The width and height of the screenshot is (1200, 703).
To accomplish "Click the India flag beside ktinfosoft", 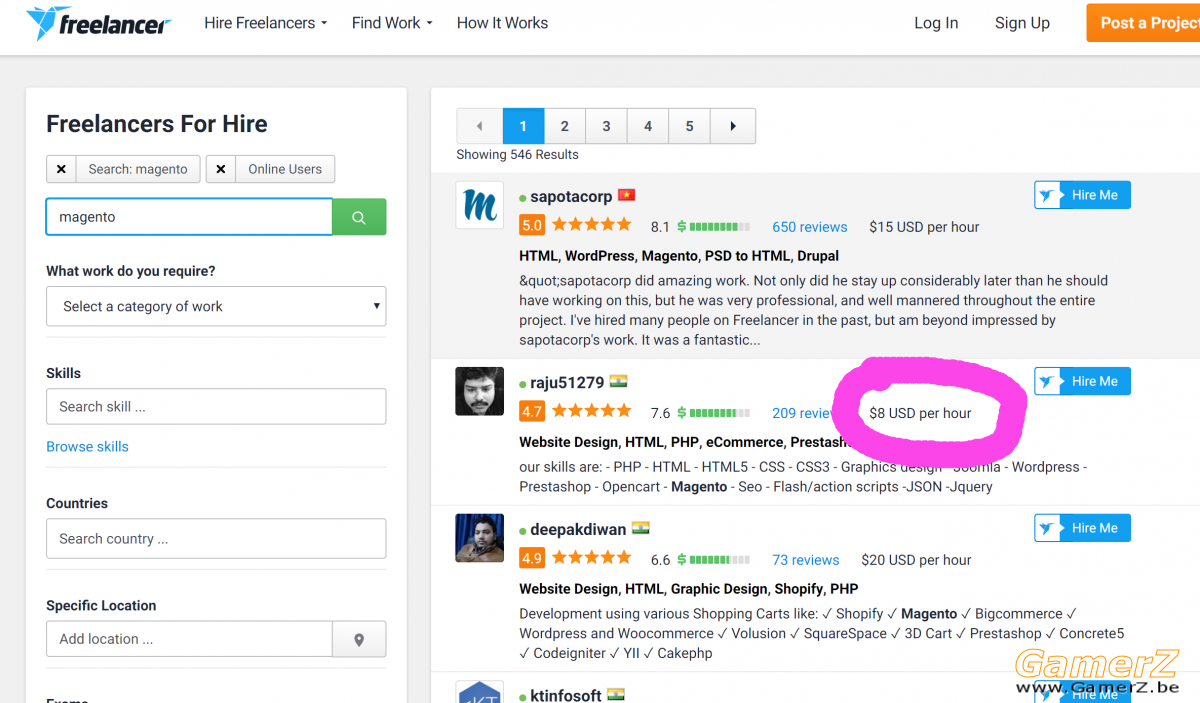I will coord(617,695).
